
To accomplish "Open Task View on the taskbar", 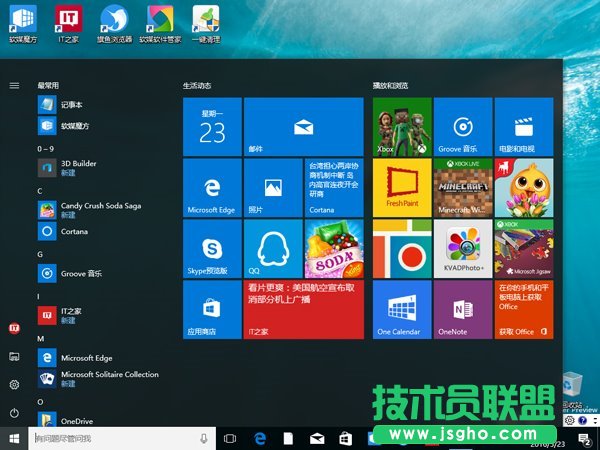I will [x=230, y=439].
